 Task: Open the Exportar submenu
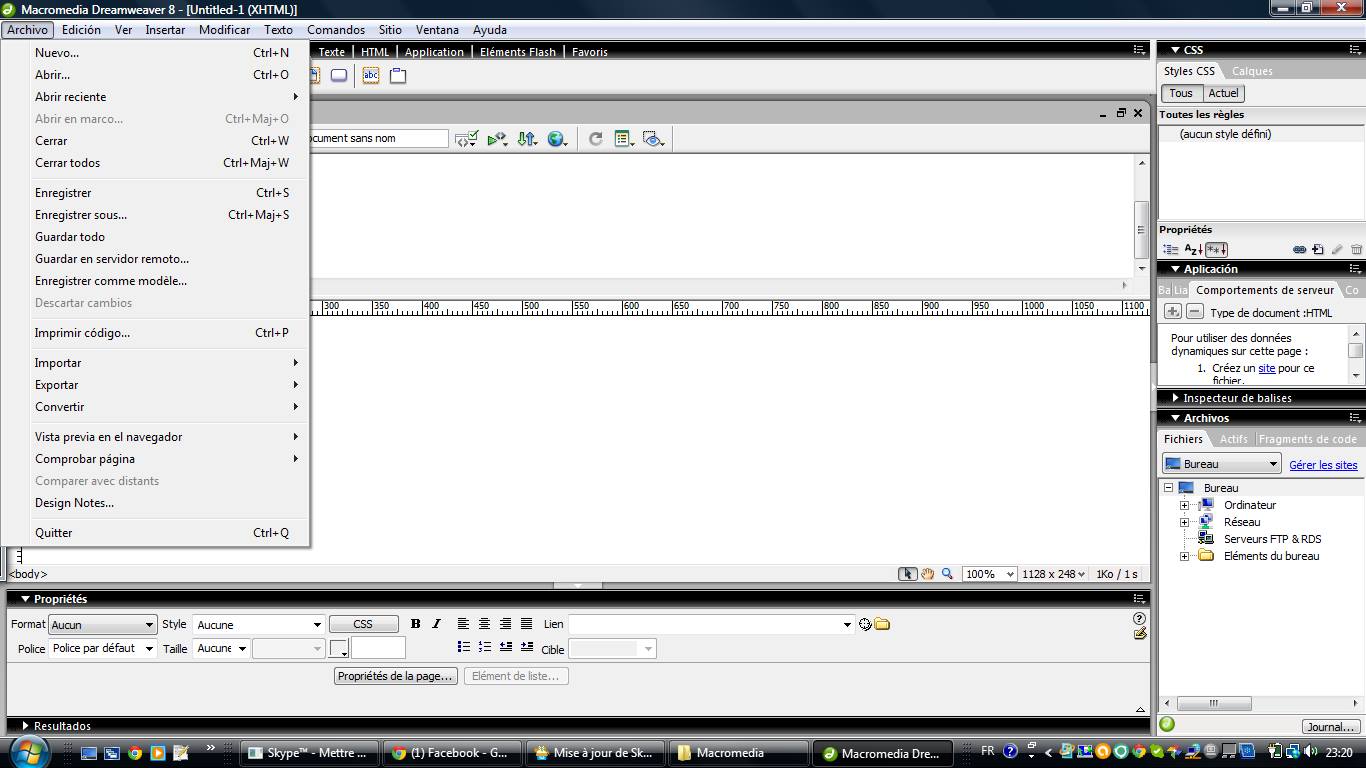(155, 385)
